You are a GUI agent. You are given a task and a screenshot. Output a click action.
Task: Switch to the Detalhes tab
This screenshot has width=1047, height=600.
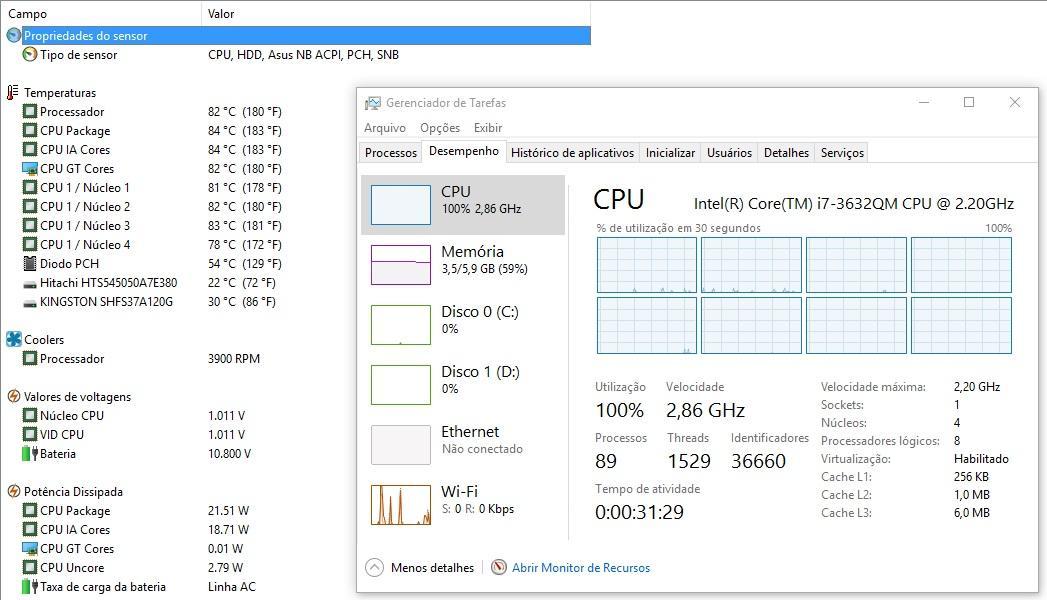[x=786, y=153]
